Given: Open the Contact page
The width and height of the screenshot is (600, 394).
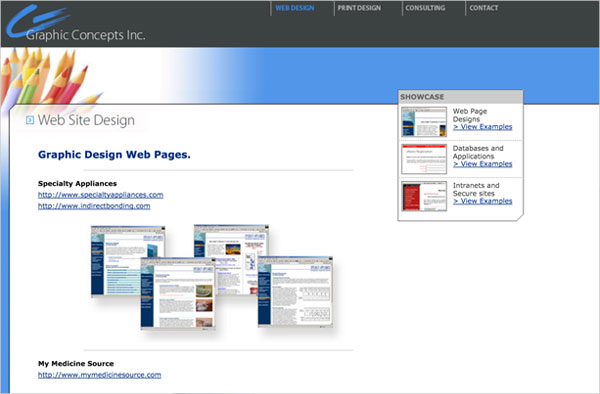Looking at the screenshot, I should (484, 8).
